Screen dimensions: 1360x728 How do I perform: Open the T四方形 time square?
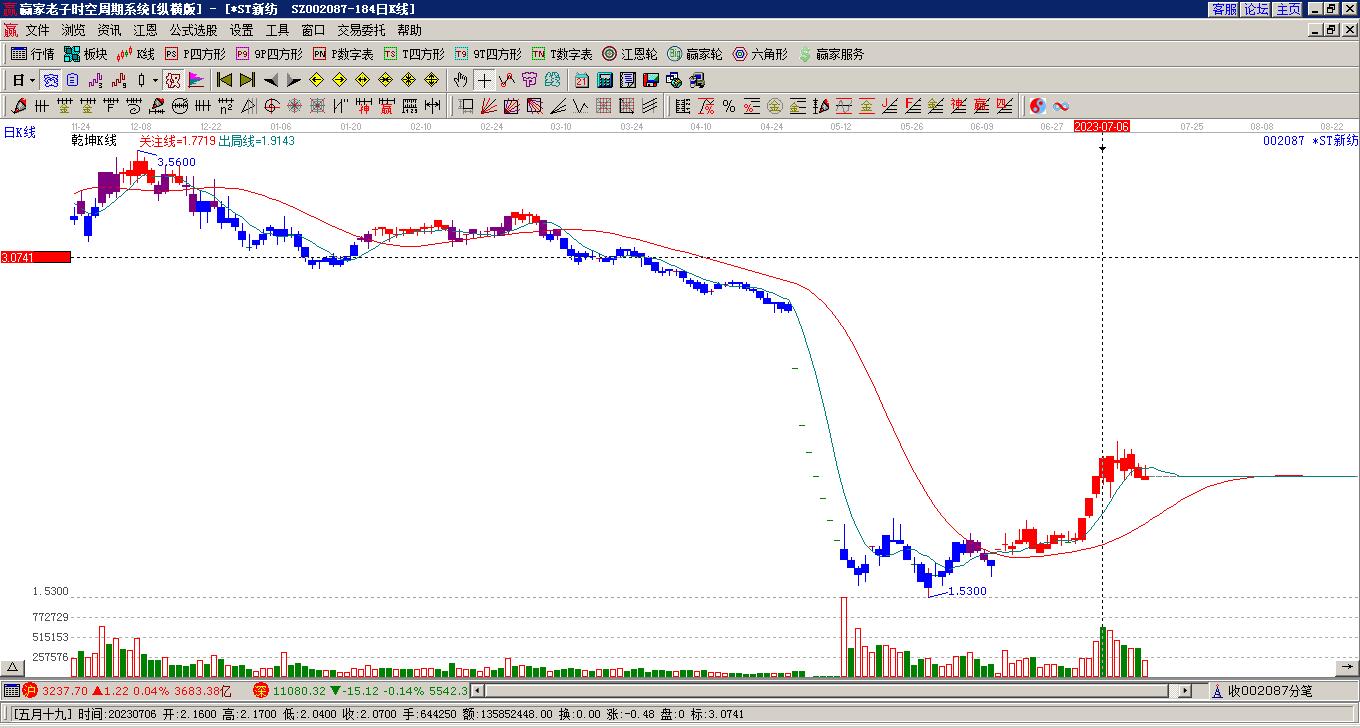[414, 54]
